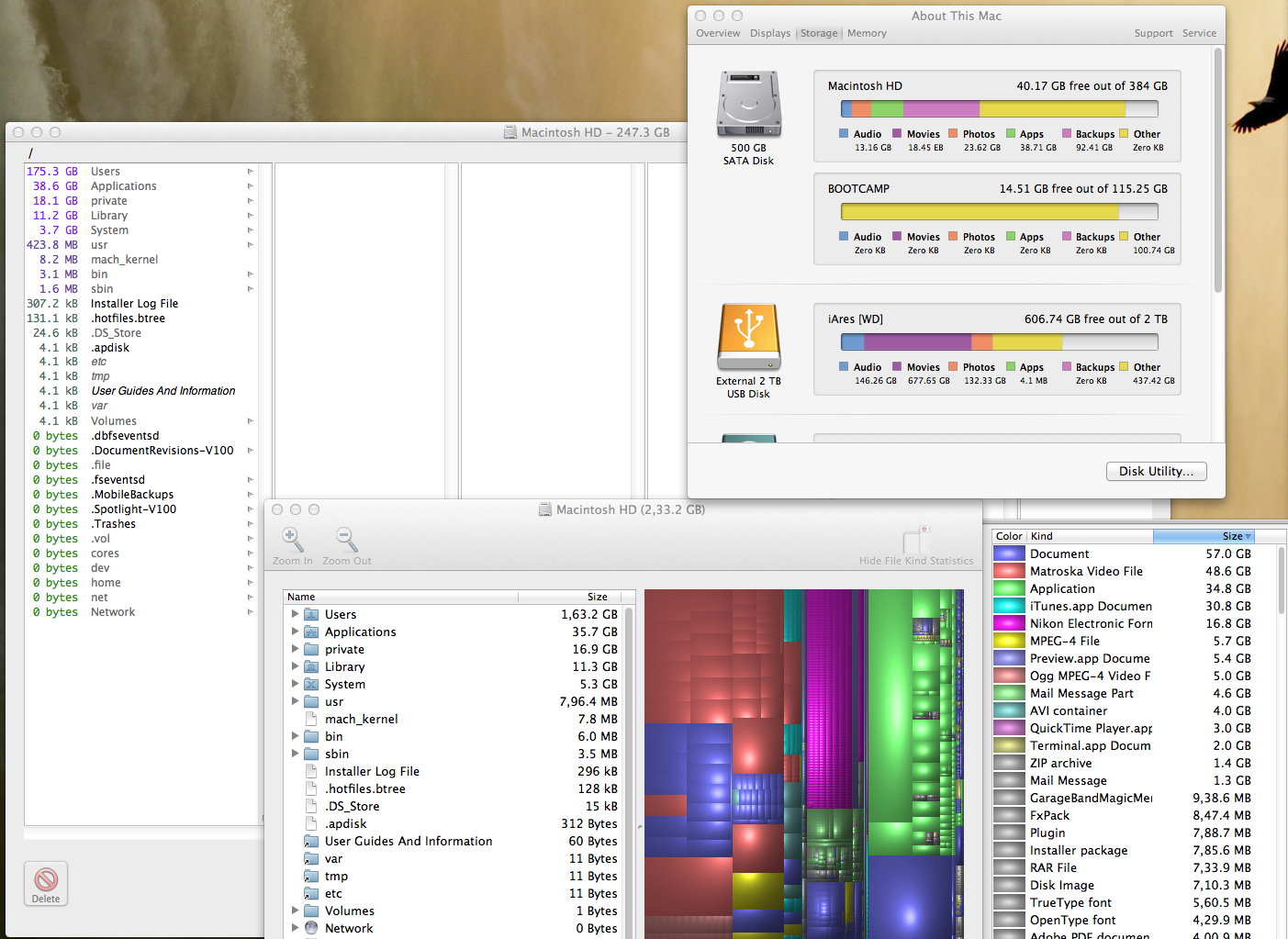The height and width of the screenshot is (939, 1288).
Task: Click the Applications folder icon in list
Action: [x=311, y=632]
